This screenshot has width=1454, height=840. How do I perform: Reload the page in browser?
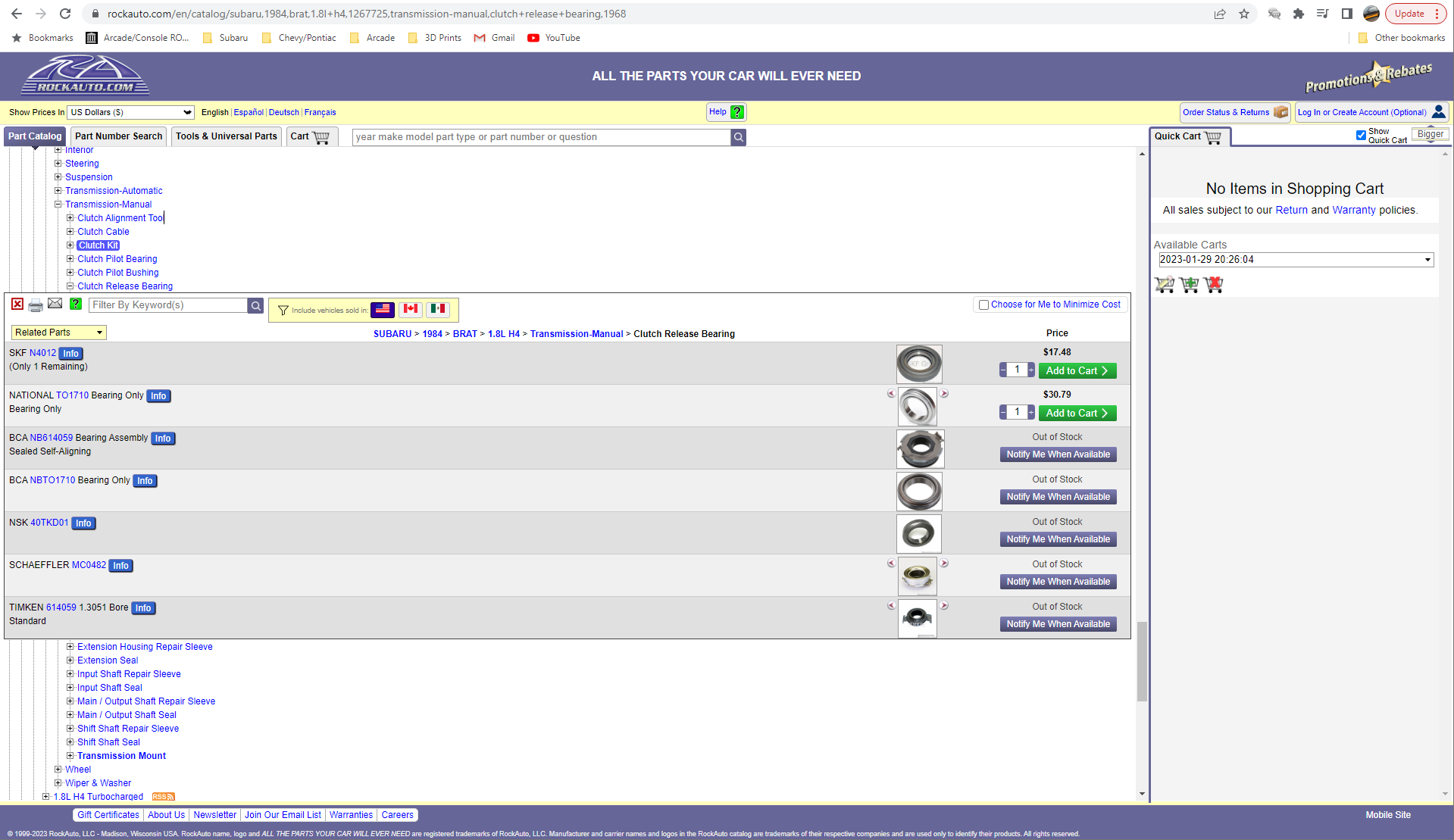pos(65,14)
